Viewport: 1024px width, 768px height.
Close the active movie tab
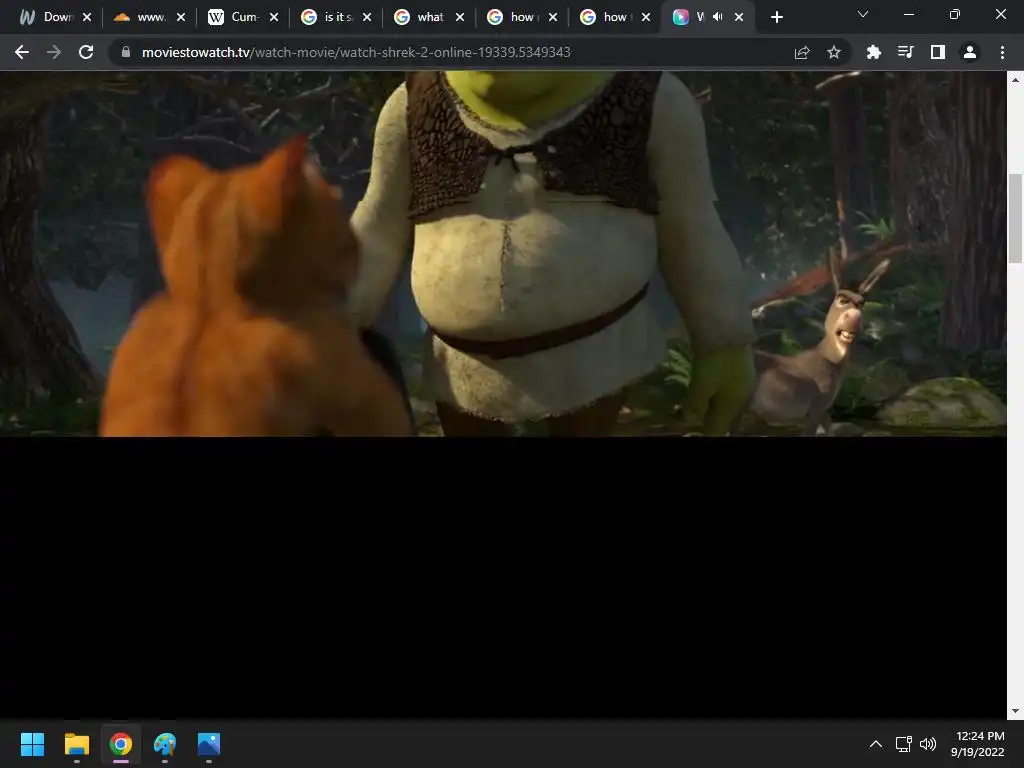739,17
